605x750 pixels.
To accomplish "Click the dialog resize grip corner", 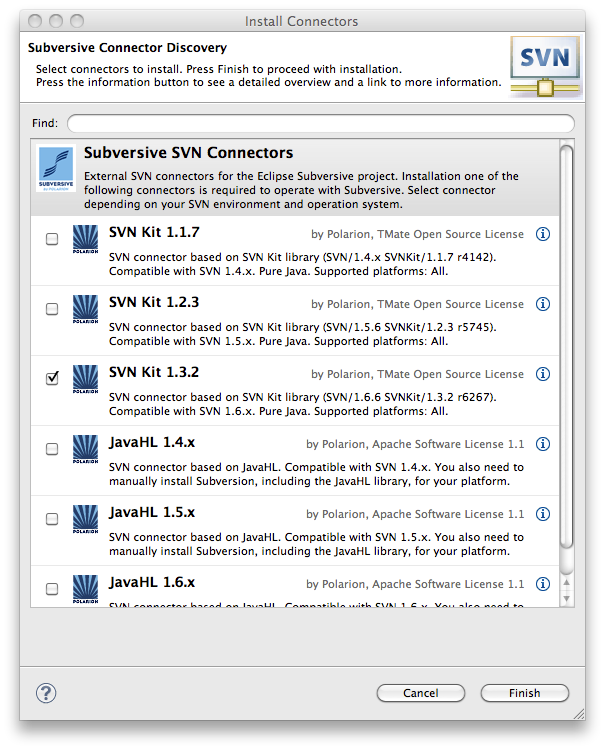I will pos(579,714).
